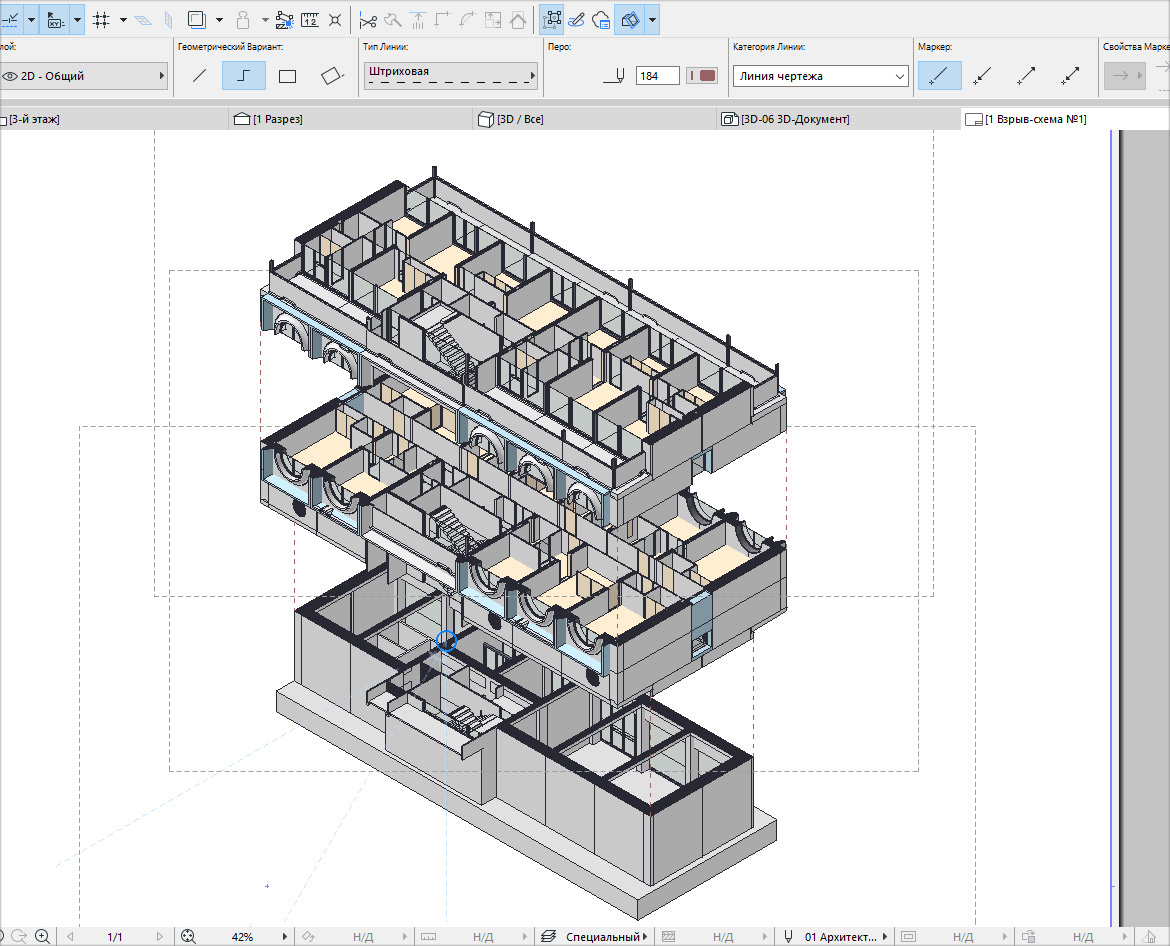1170x946 pixels.
Task: Toggle the XY relative coordinates button
Action: 56,20
